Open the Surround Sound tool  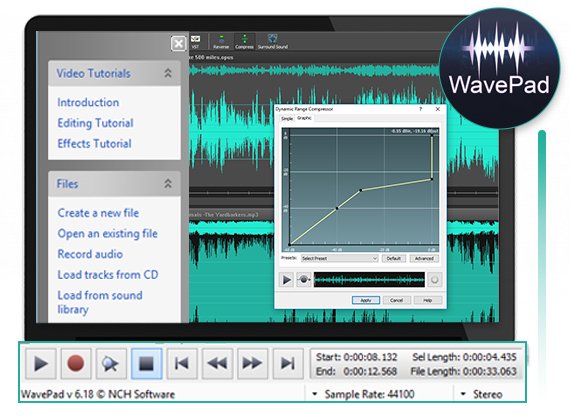(x=273, y=41)
